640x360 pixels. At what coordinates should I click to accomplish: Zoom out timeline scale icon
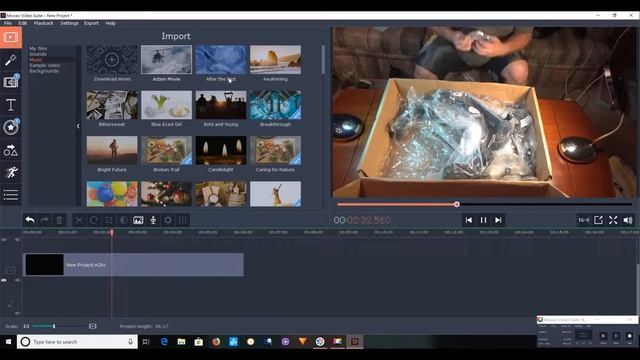(27, 326)
